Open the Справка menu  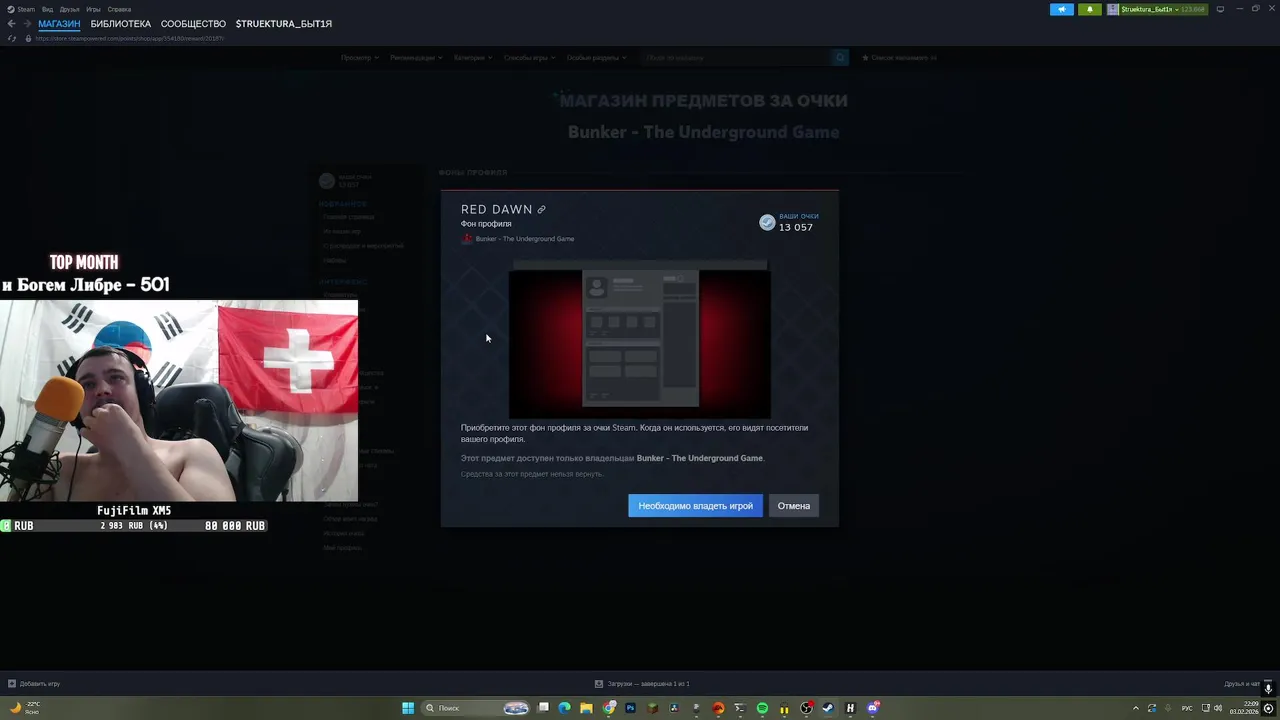119,9
